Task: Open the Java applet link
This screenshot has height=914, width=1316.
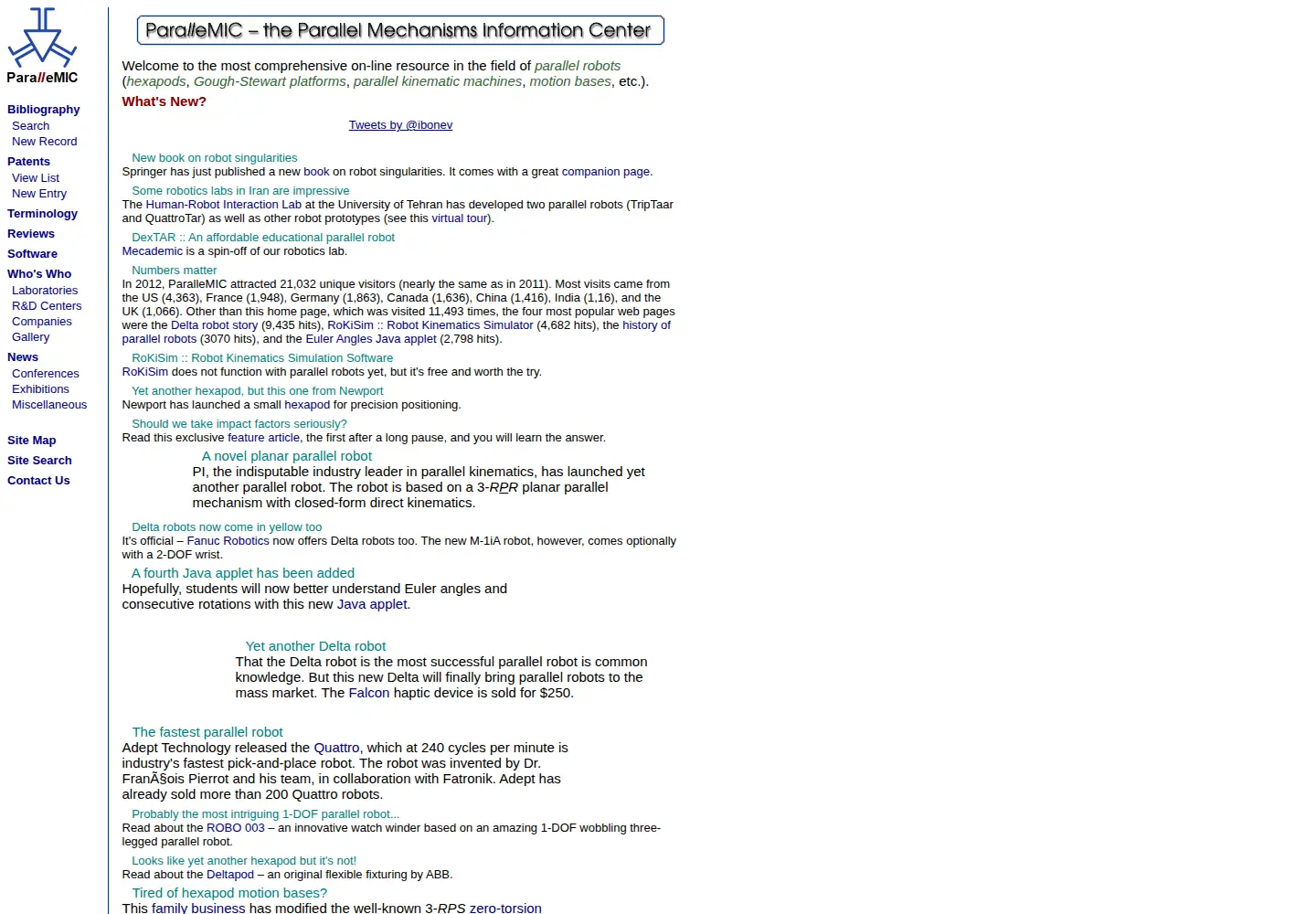Action: click(x=372, y=604)
